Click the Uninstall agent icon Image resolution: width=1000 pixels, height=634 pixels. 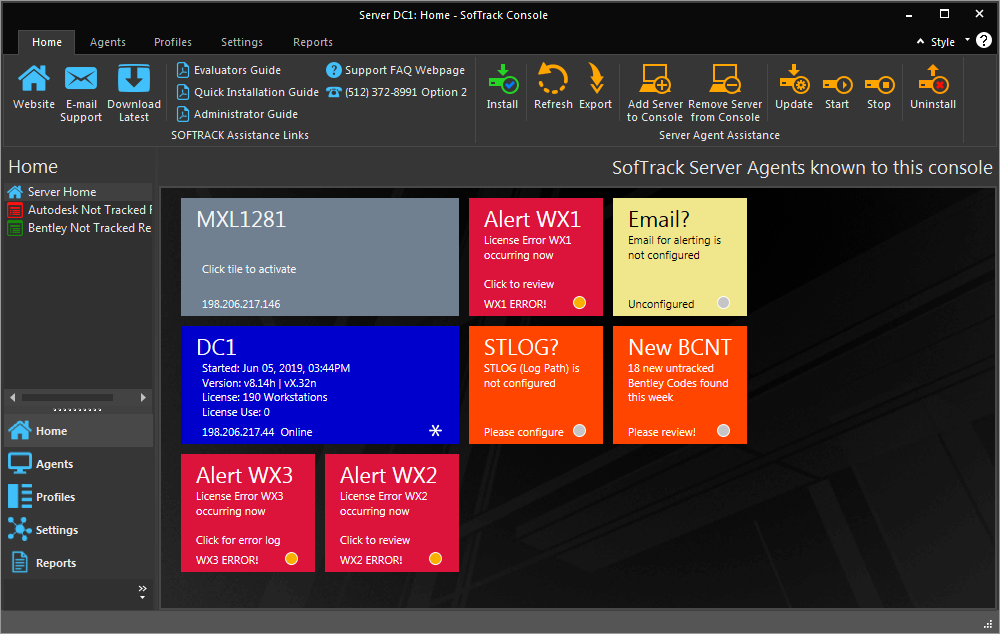pyautogui.click(x=933, y=79)
